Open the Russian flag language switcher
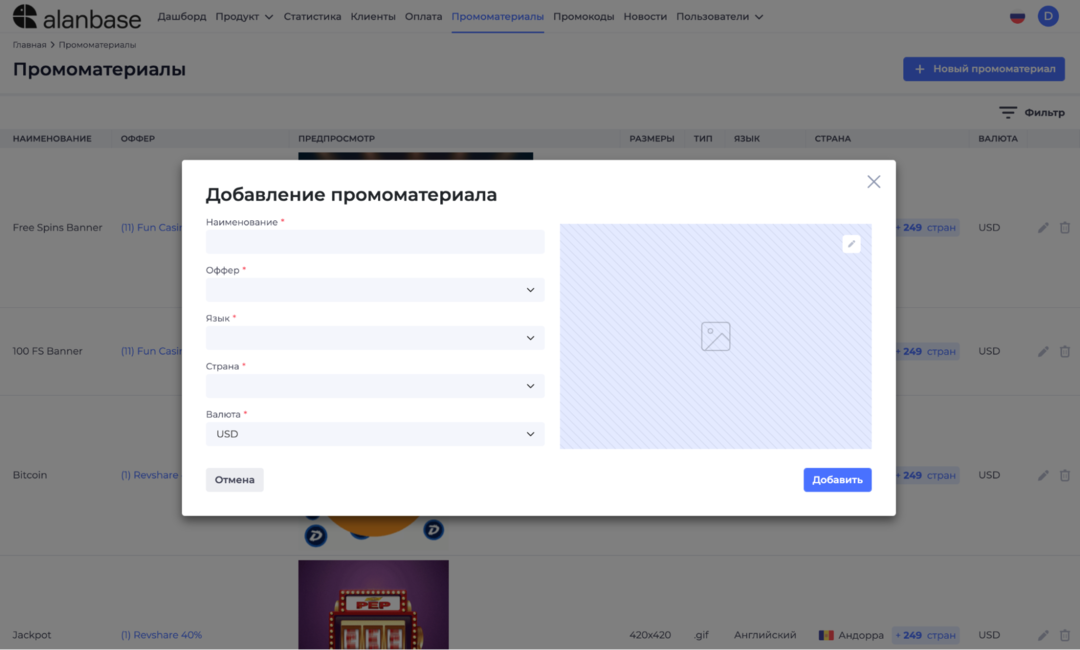 point(1017,15)
